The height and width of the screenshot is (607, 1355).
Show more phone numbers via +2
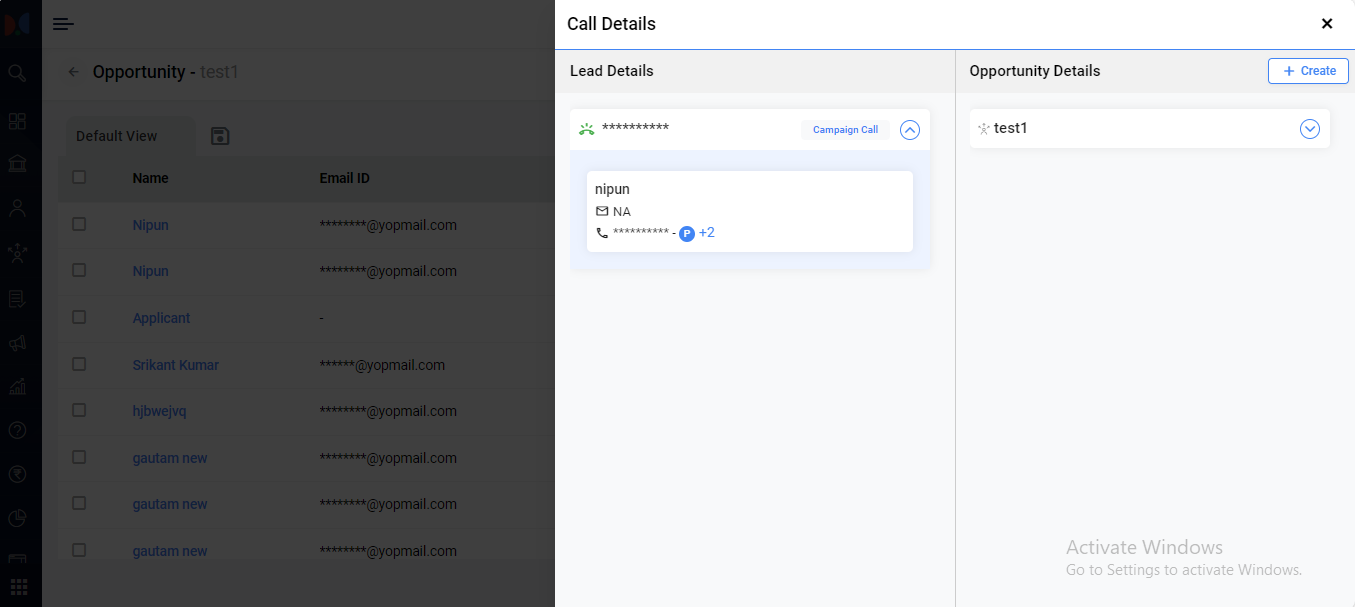point(707,233)
